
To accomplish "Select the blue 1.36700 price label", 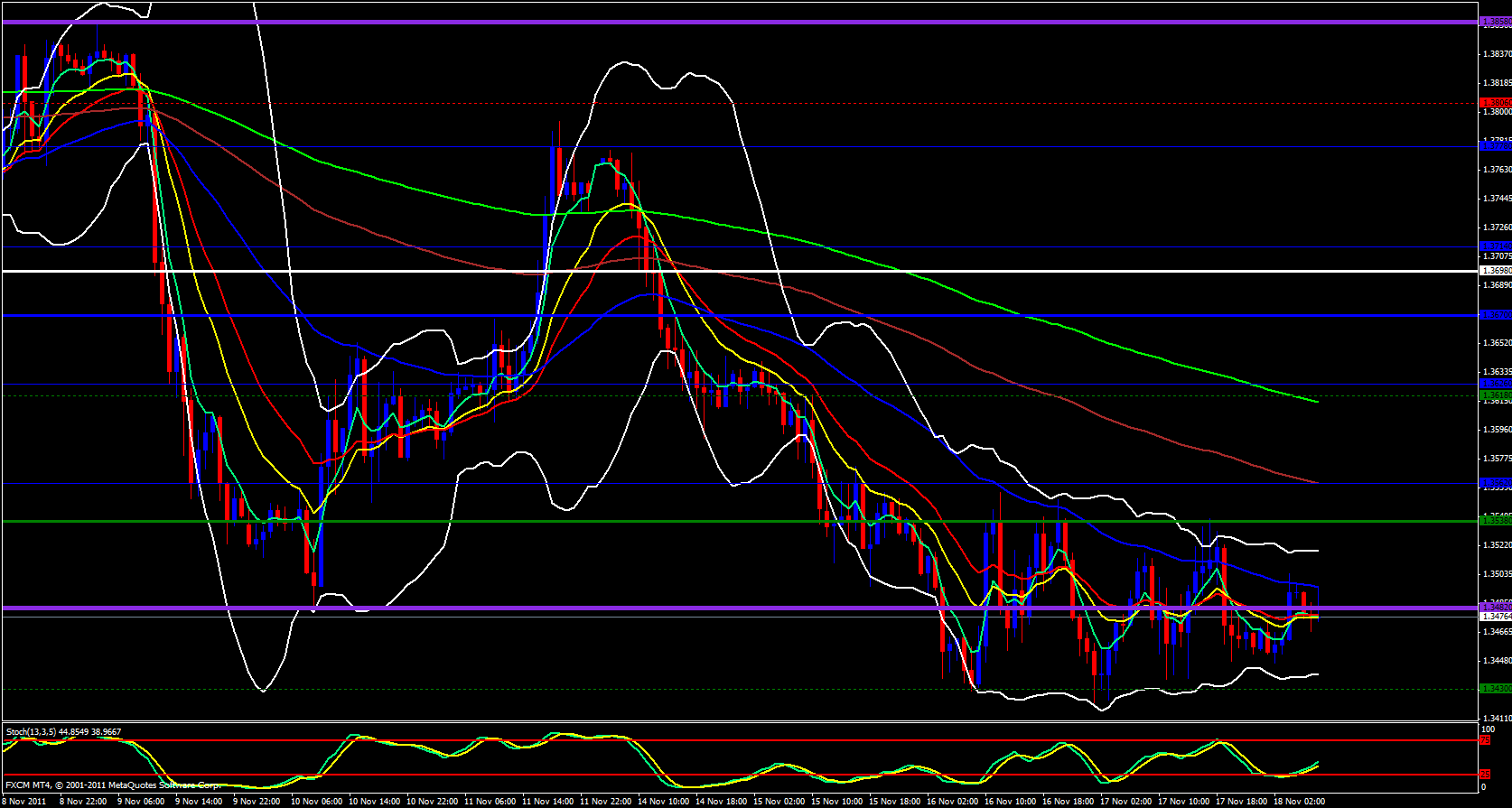I will click(x=1495, y=315).
